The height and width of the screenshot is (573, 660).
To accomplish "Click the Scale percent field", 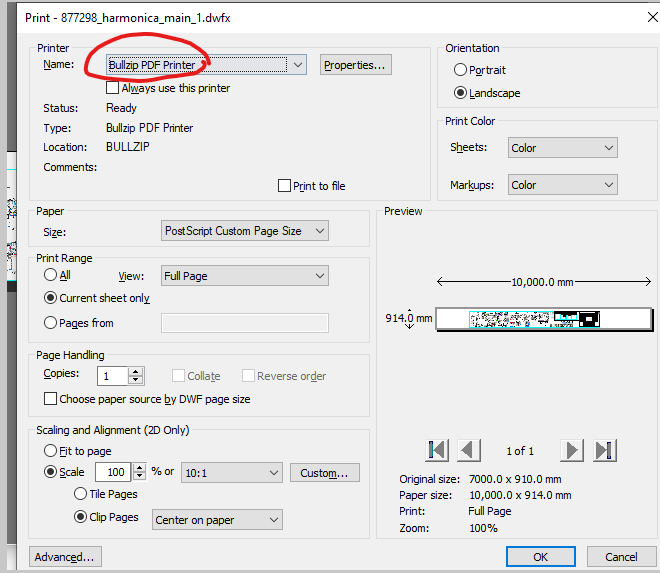I will coord(114,472).
